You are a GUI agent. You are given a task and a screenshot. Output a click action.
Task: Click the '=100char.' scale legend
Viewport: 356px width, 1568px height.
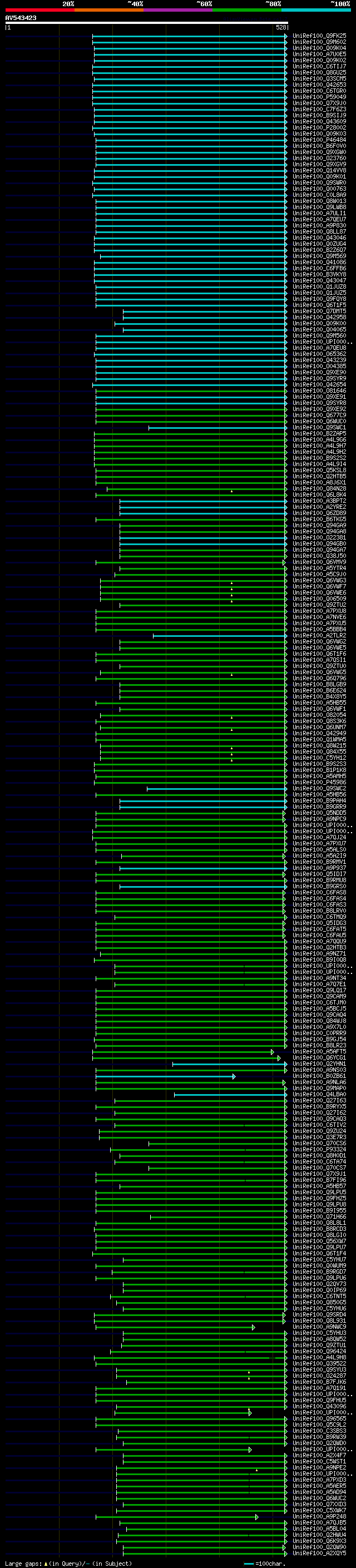pyautogui.click(x=270, y=1564)
